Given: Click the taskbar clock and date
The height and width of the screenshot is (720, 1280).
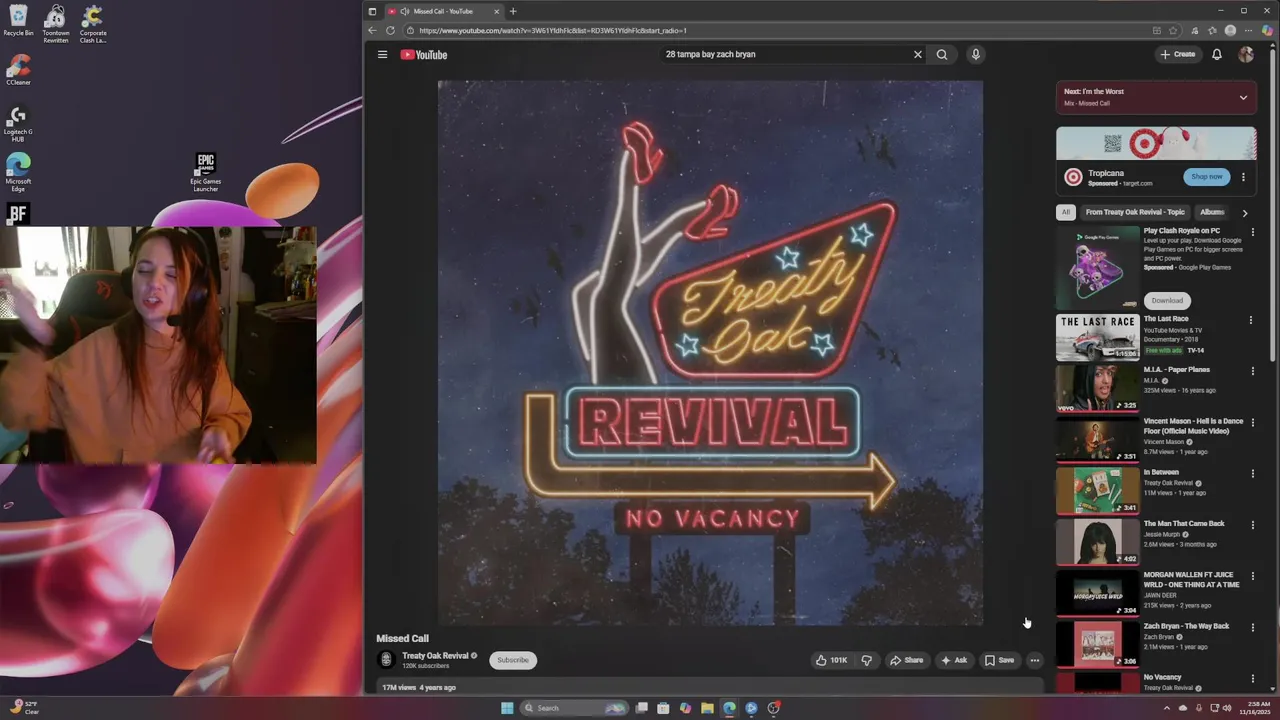Looking at the screenshot, I should click(x=1255, y=708).
